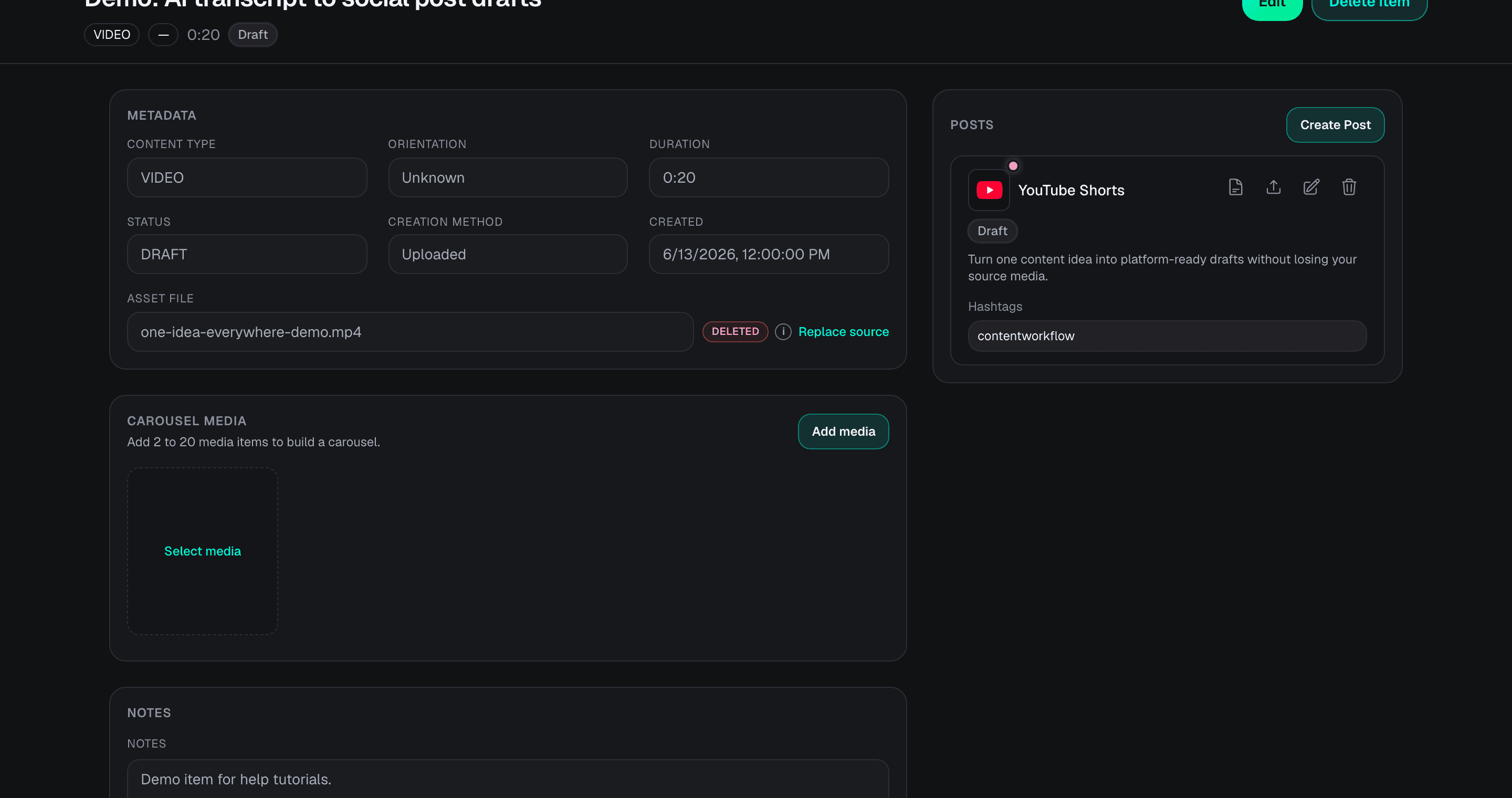Delete the YouTube Shorts post via trash icon

[x=1349, y=187]
